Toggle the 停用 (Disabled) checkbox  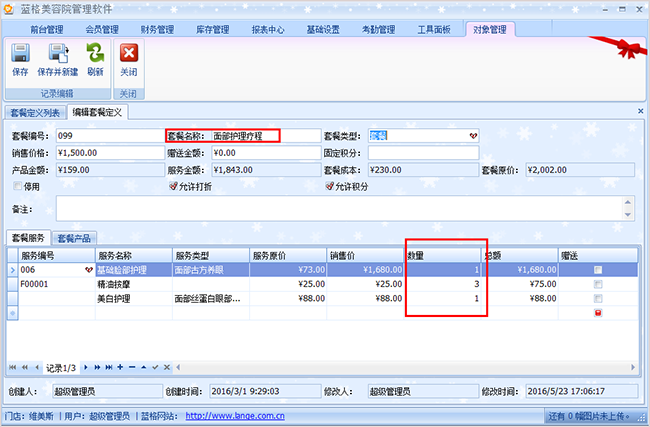17,186
